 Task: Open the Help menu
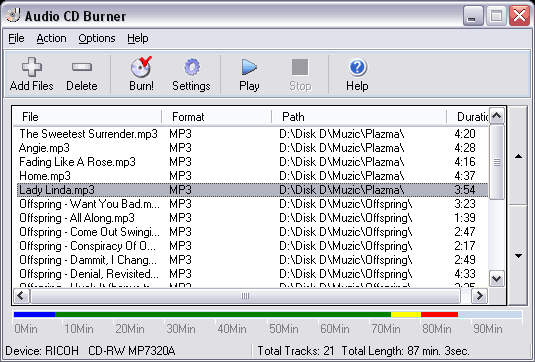pyautogui.click(x=138, y=38)
